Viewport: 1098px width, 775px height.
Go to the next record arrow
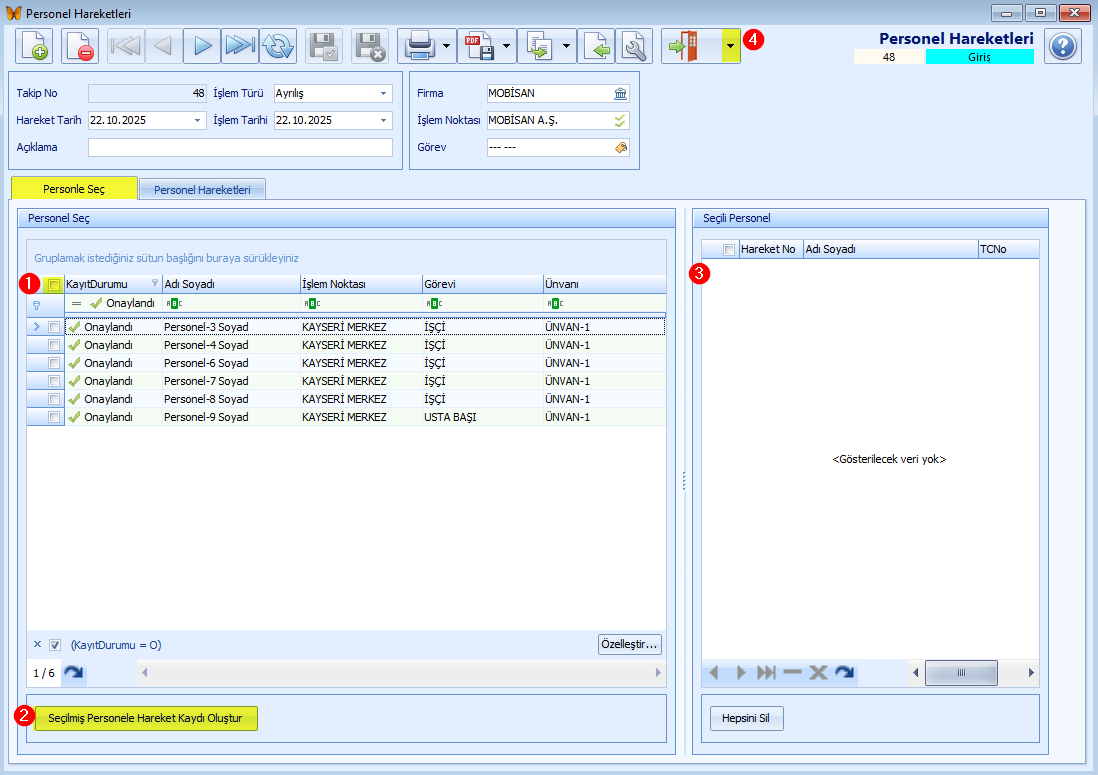click(x=202, y=46)
